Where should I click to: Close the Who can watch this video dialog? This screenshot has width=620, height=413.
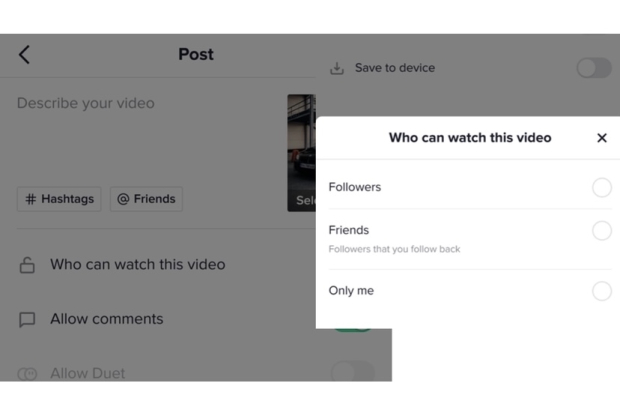[601, 138]
